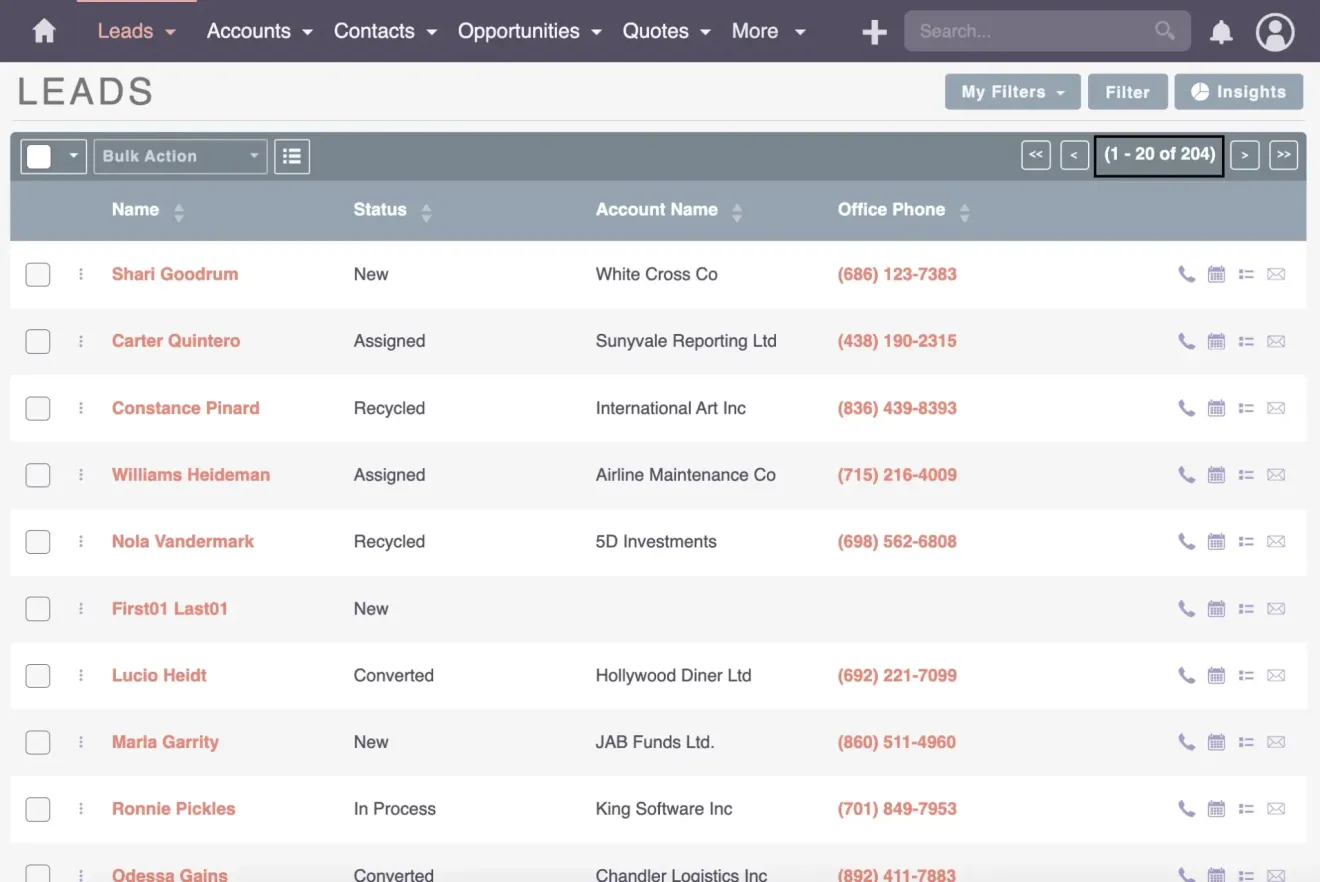
Task: Open the Williams Heideman lead record
Action: tap(191, 474)
